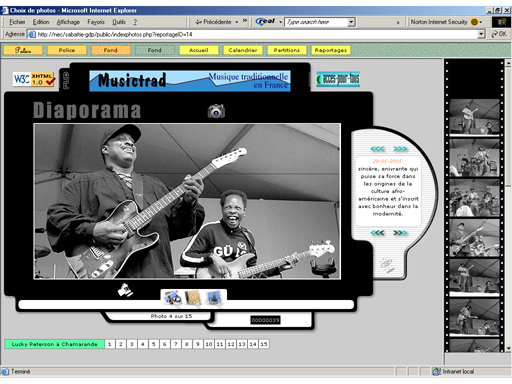The height and width of the screenshot is (384, 512).
Task: Click the photo stack icon in the dock
Action: click(x=172, y=297)
